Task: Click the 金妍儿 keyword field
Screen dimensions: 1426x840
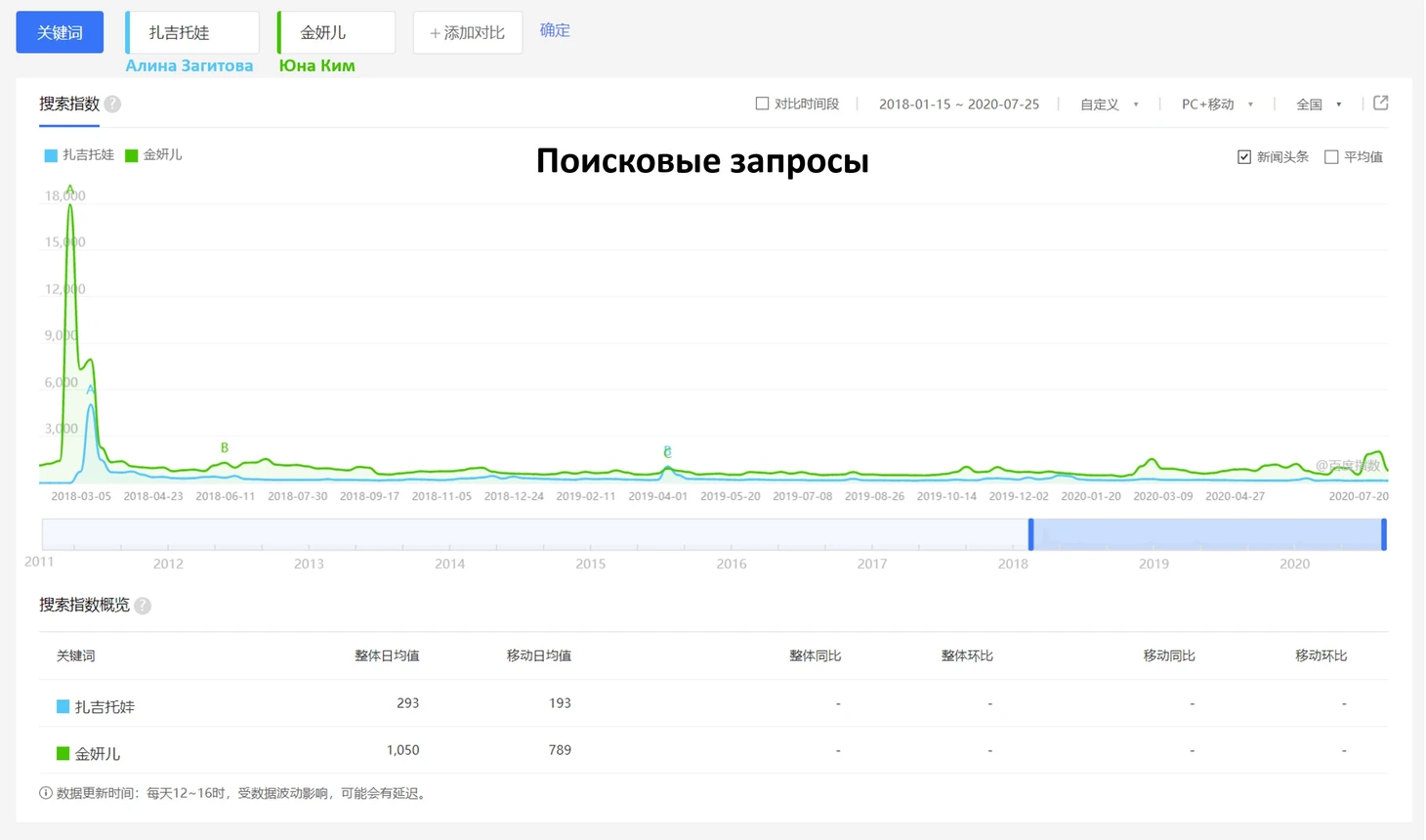Action: click(x=337, y=32)
